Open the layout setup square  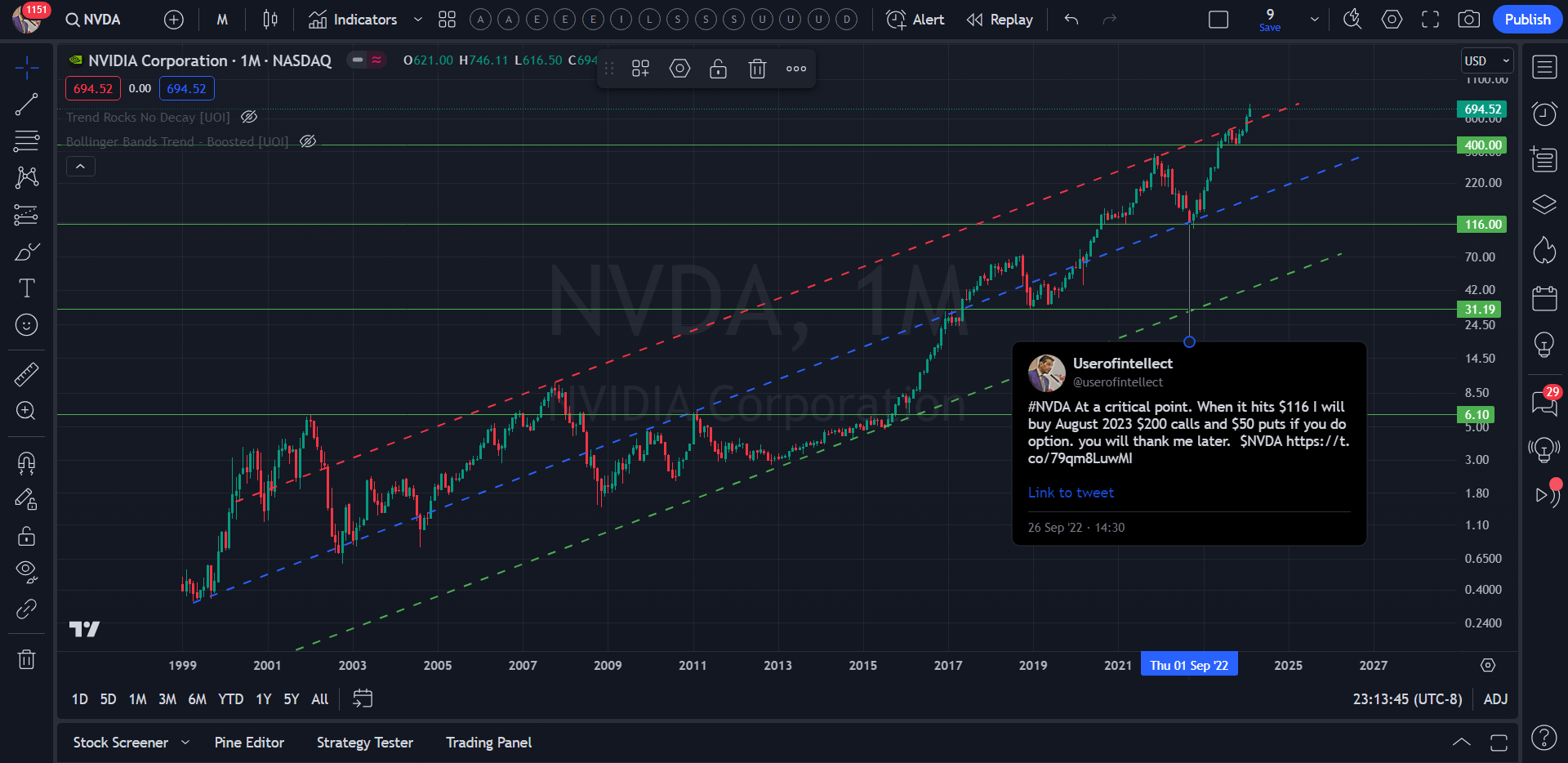(x=1218, y=20)
